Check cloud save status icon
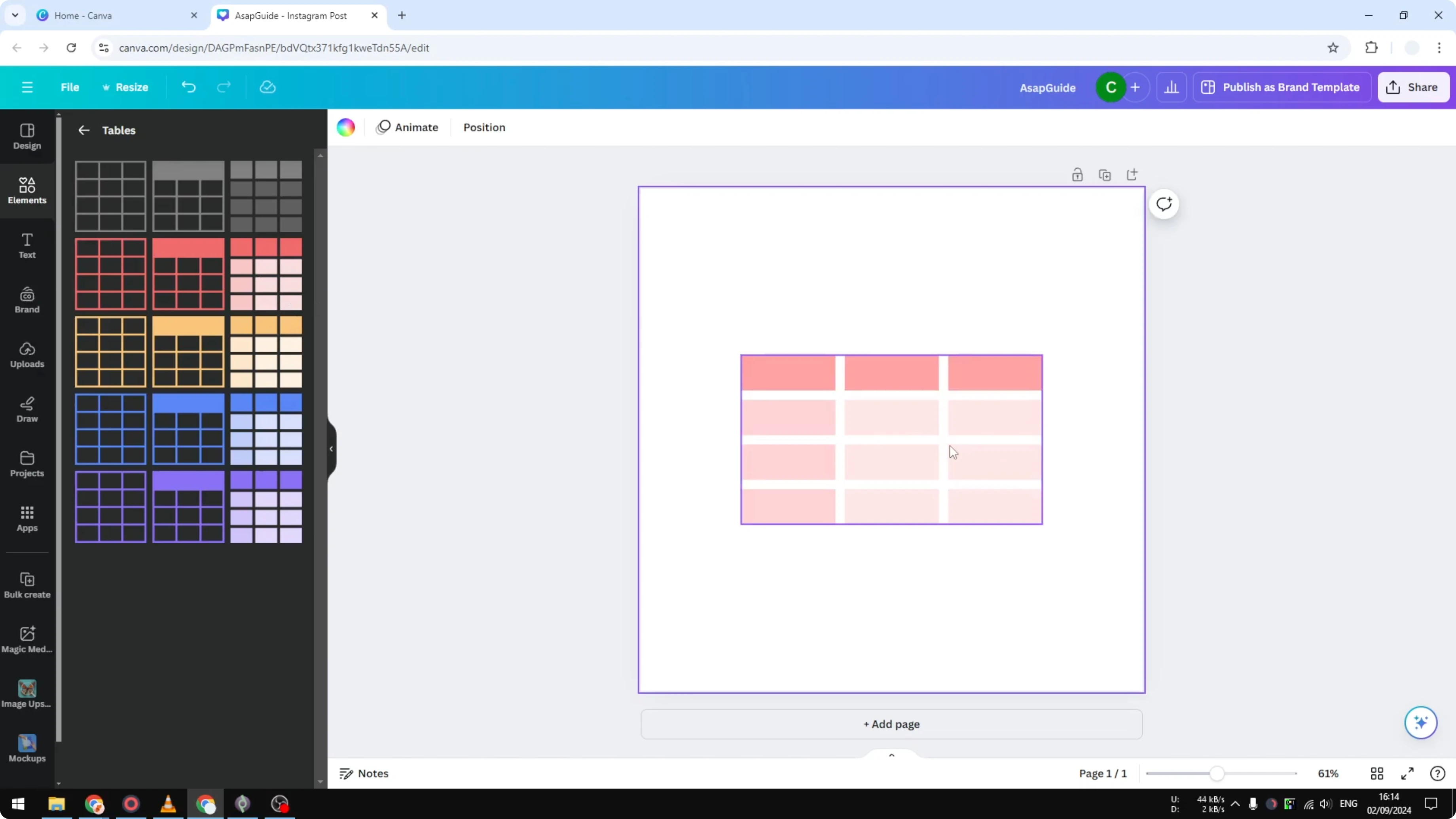1456x819 pixels. (x=267, y=87)
